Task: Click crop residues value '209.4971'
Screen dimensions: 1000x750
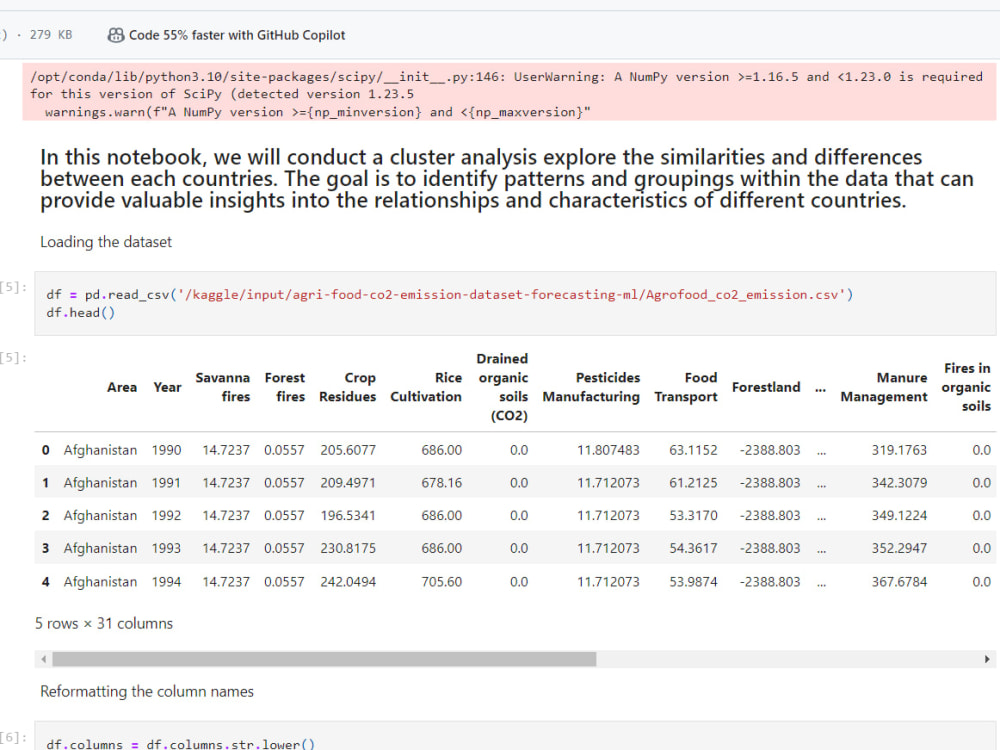Action: coord(348,483)
